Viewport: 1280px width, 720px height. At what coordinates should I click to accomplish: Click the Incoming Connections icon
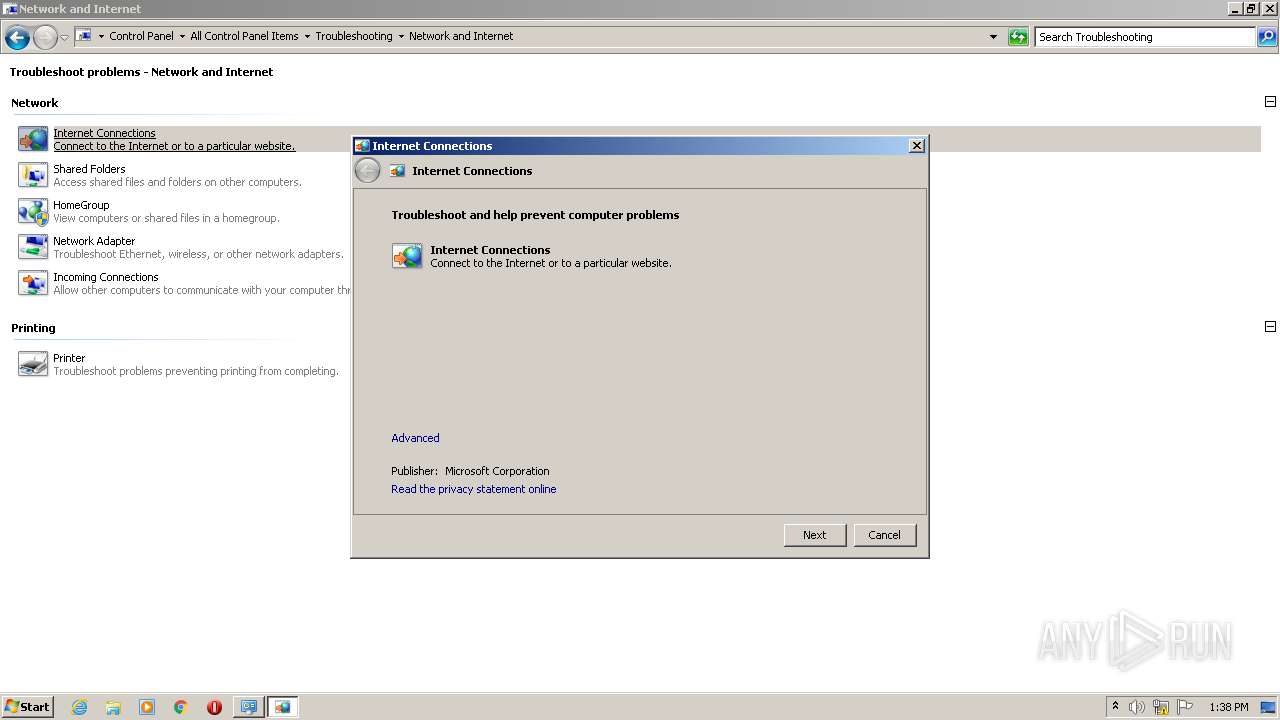[33, 283]
